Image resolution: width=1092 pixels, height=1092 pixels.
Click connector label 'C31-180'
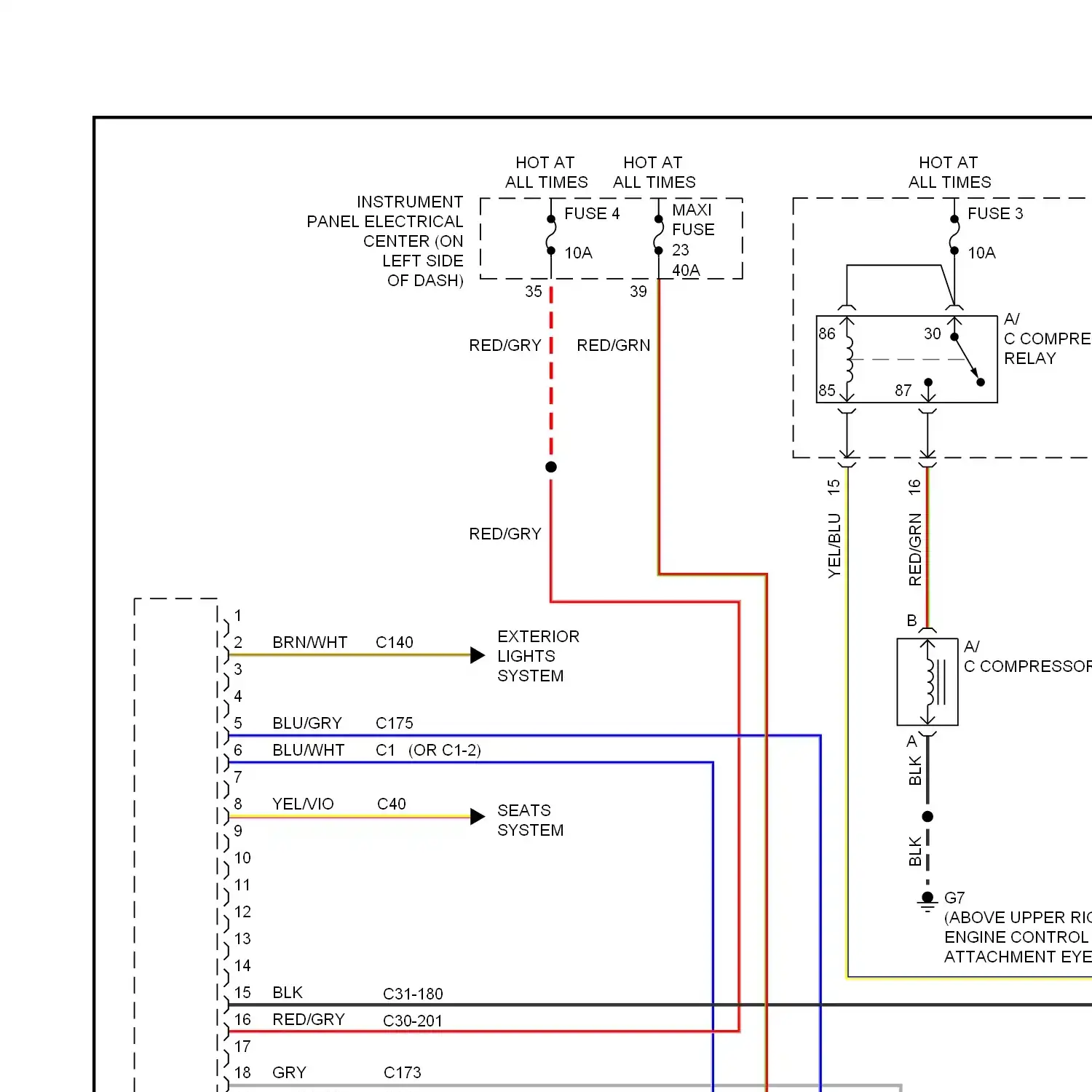[413, 994]
